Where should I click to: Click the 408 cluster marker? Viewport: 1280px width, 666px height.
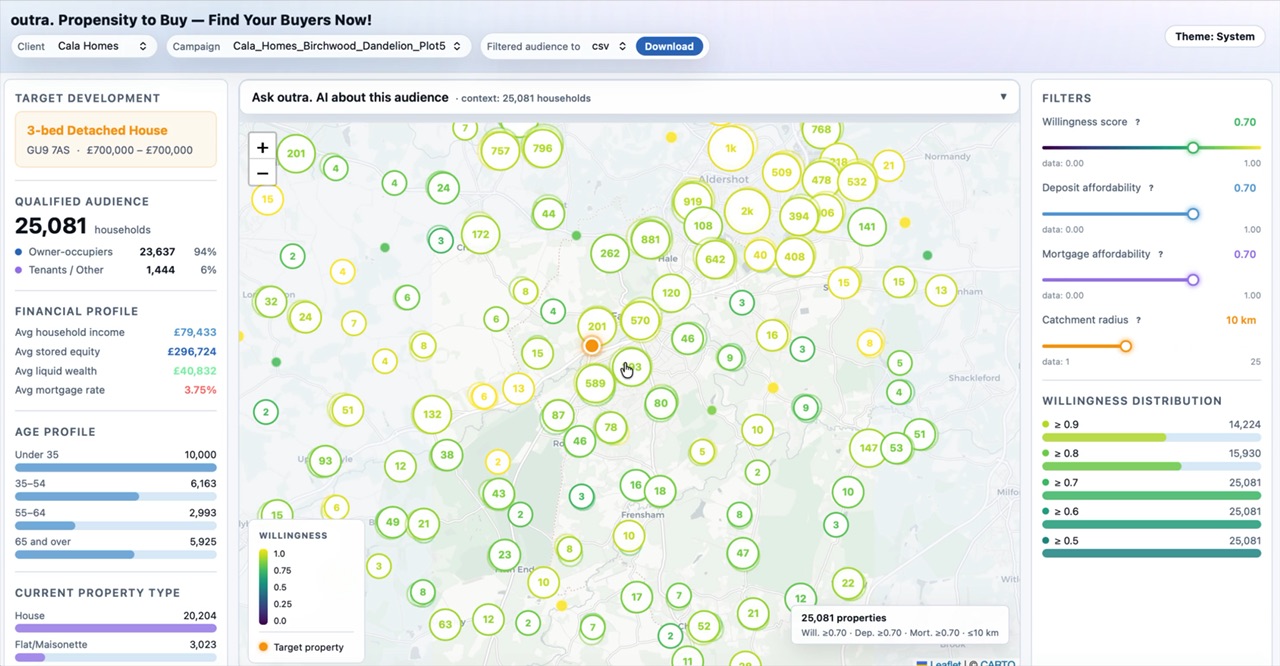click(x=794, y=257)
